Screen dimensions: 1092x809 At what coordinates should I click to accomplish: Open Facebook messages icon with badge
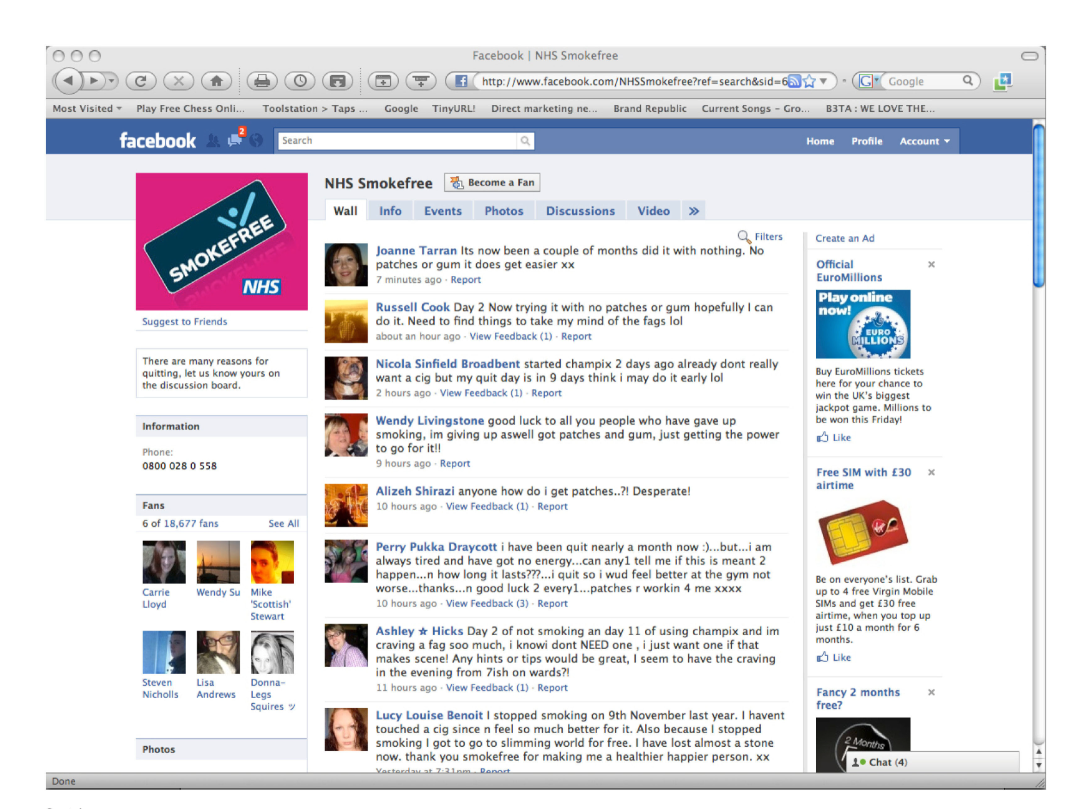(x=235, y=139)
